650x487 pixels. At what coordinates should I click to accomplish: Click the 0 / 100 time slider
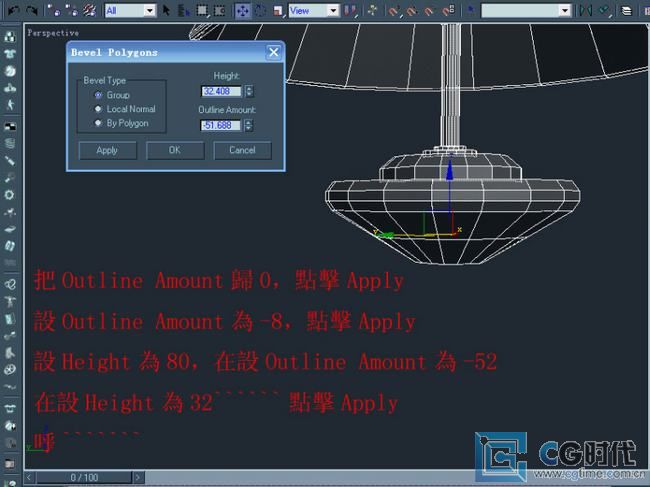tap(85, 477)
